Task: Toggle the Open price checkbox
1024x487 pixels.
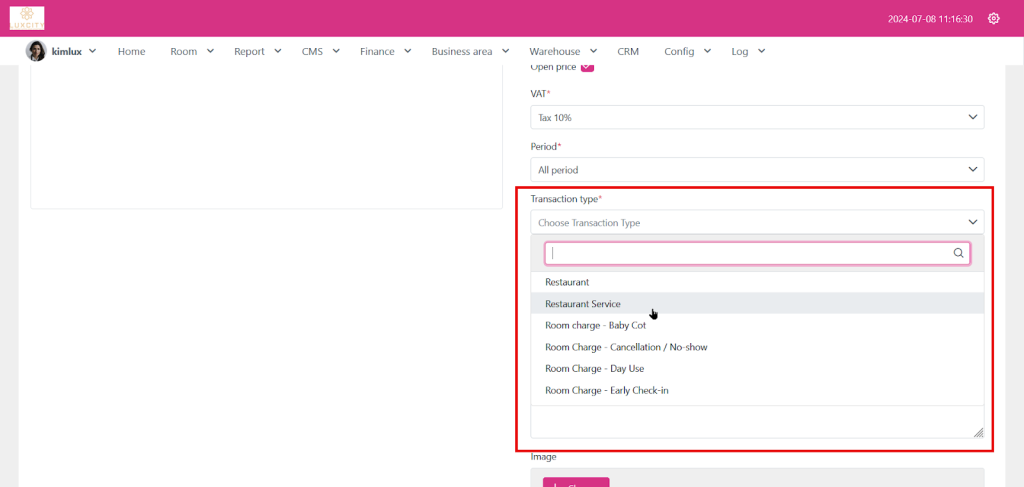Action: pyautogui.click(x=587, y=67)
